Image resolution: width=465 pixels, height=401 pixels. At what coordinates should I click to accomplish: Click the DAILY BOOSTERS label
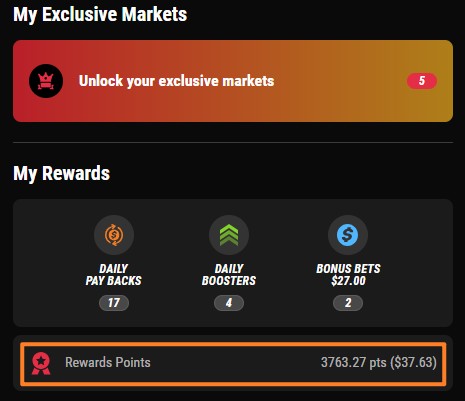(229, 275)
